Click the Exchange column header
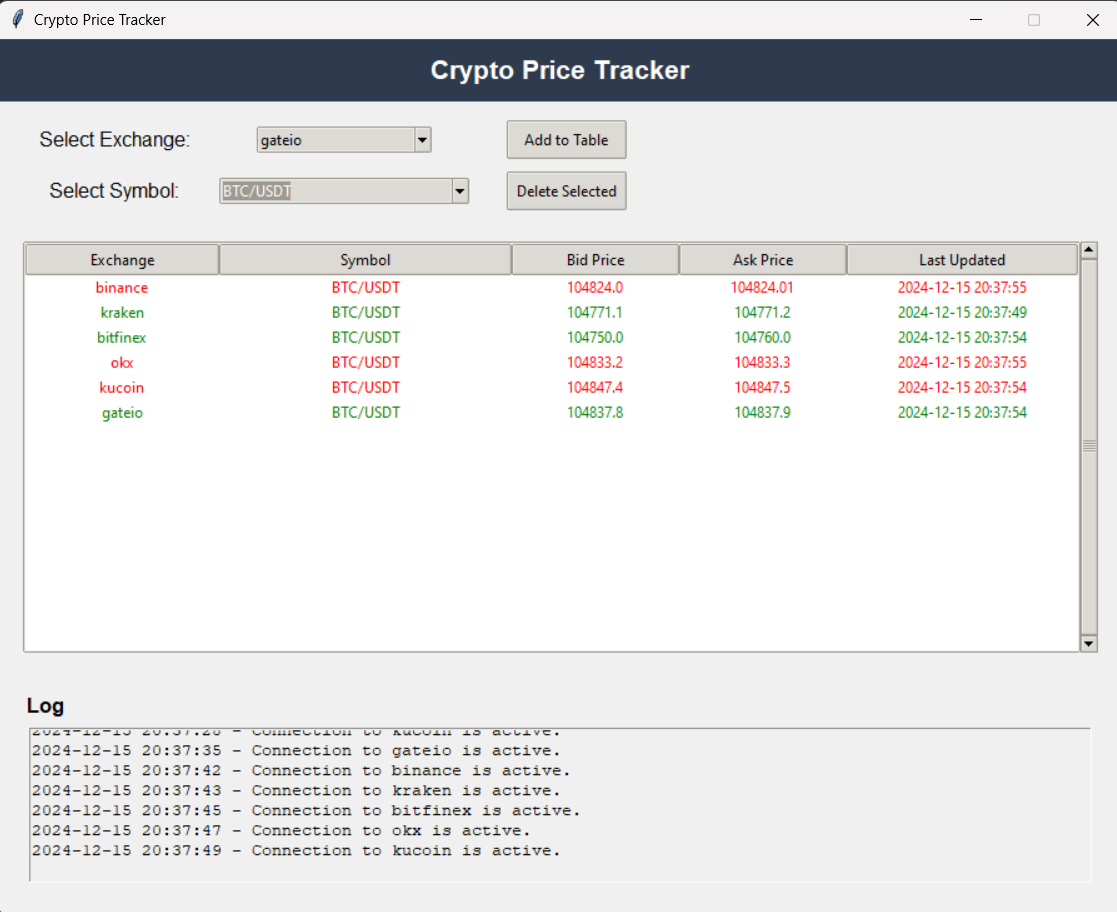The width and height of the screenshot is (1117, 912). point(121,259)
